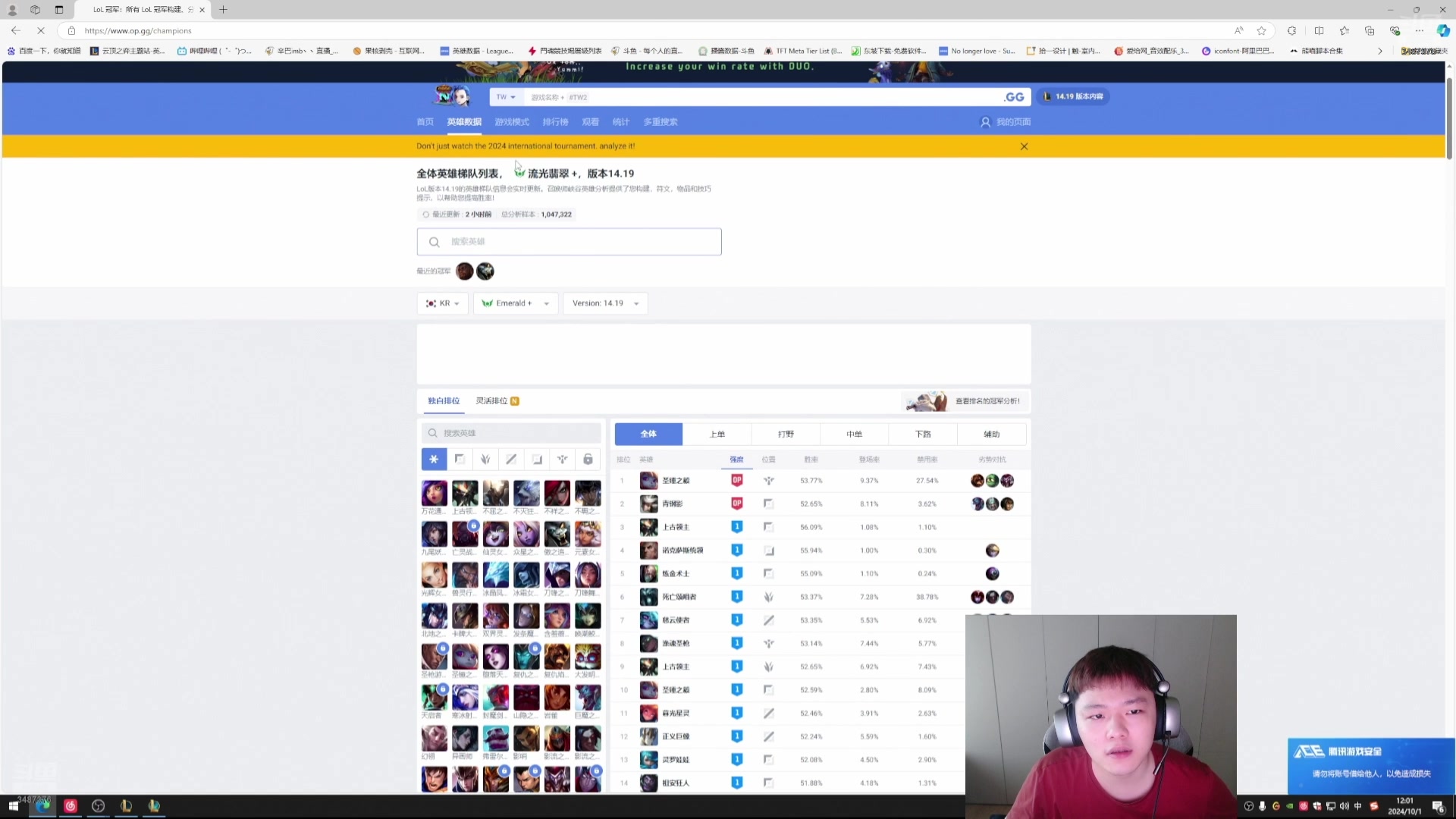Open rank 2 青钢影 champion row
Screen dimensions: 1456x819
pyautogui.click(x=822, y=504)
